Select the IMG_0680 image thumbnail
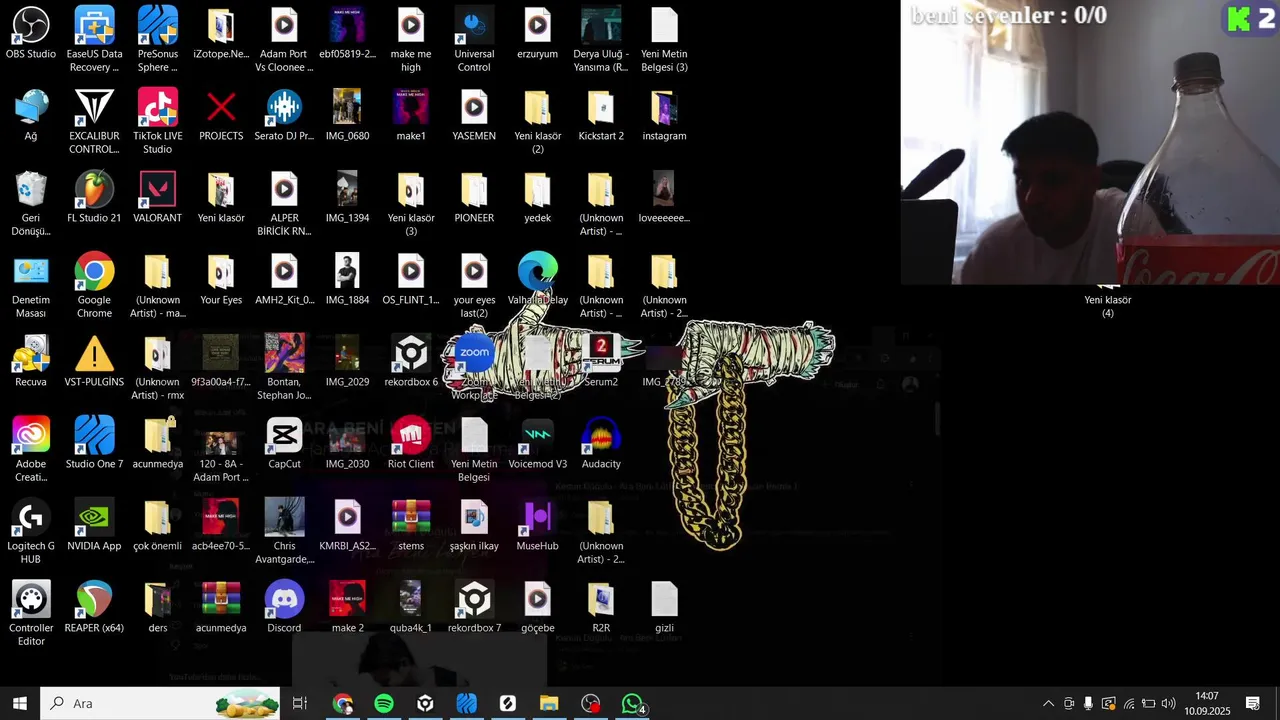This screenshot has height=720, width=1280. [347, 115]
